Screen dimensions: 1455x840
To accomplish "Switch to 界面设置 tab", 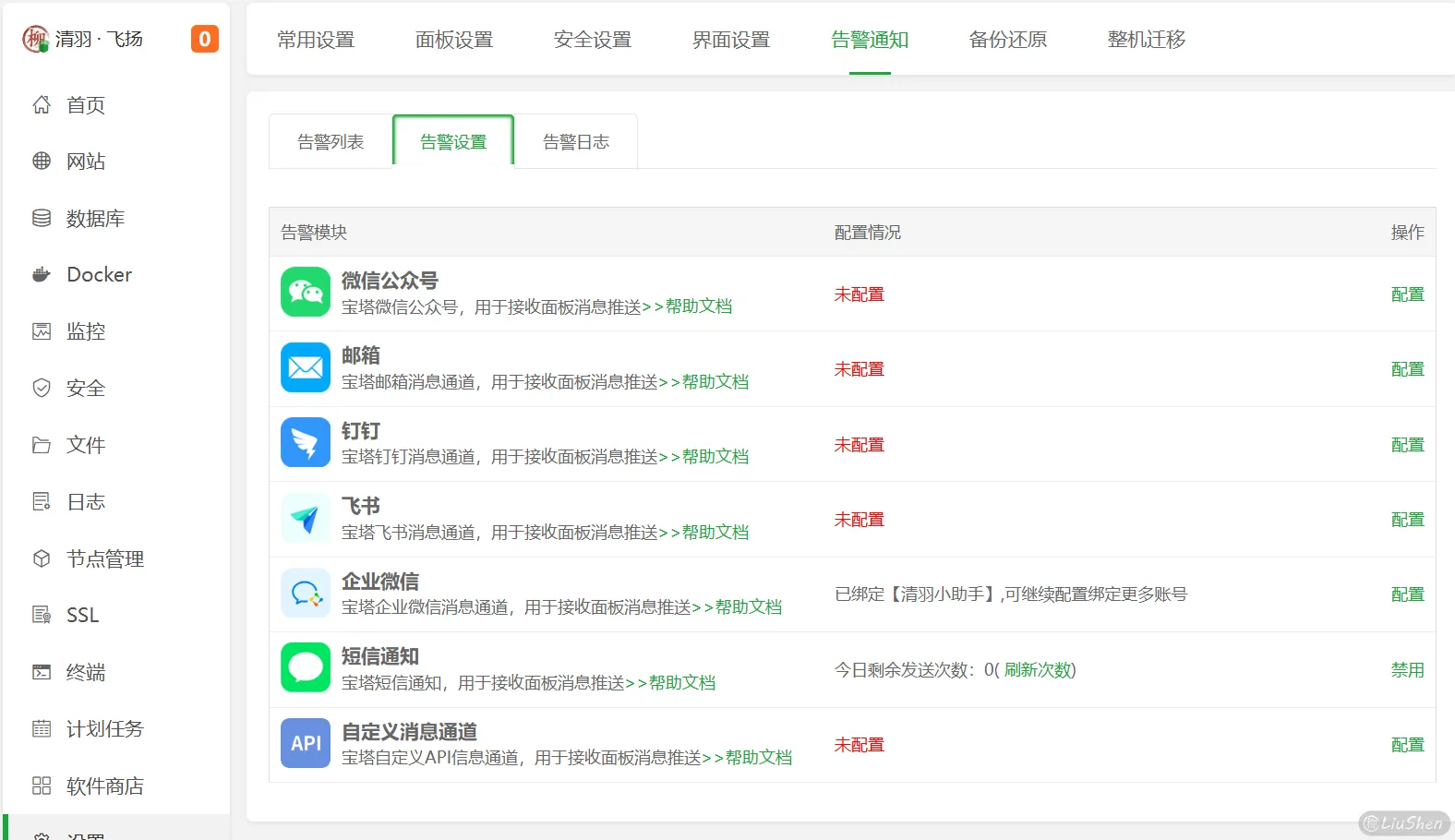I will 731,40.
